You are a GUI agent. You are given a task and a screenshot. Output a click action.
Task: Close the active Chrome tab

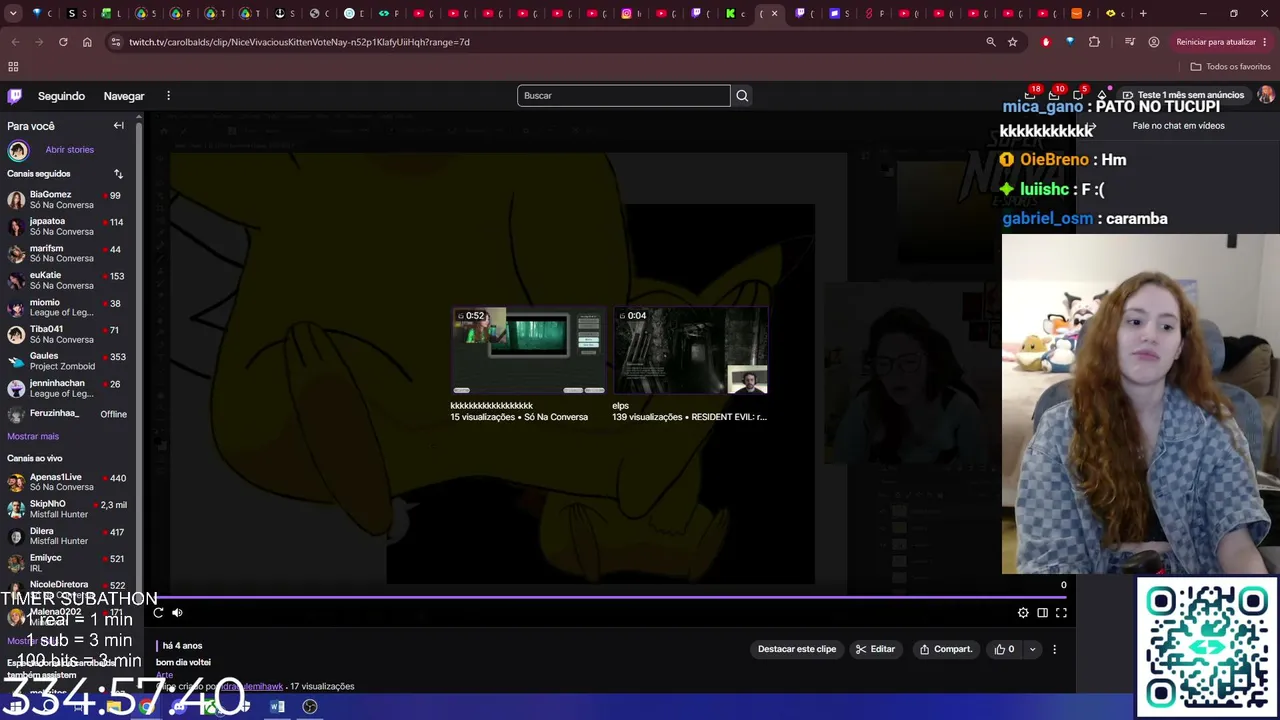774,14
